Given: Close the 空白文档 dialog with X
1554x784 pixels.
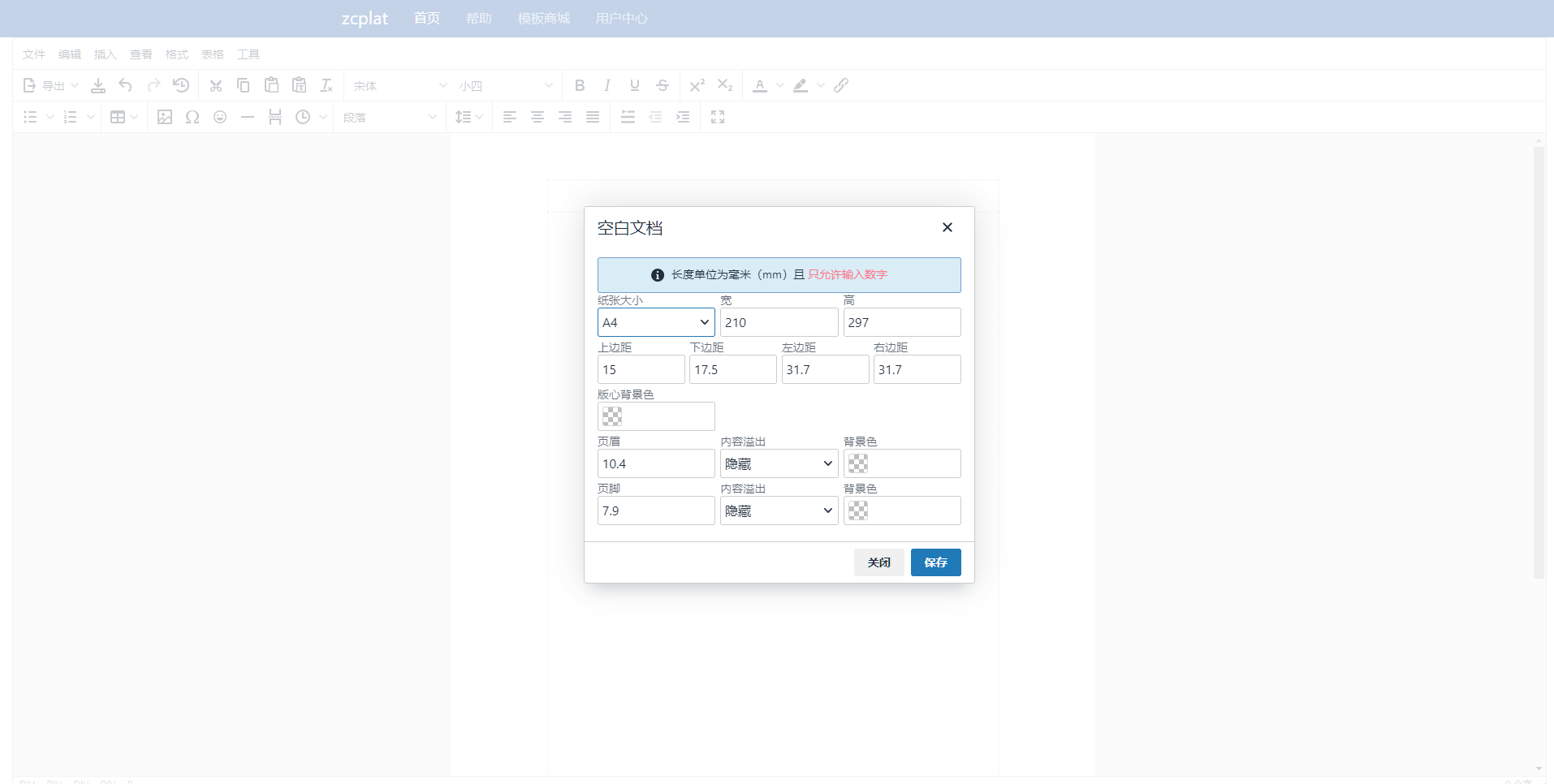Looking at the screenshot, I should [x=948, y=227].
